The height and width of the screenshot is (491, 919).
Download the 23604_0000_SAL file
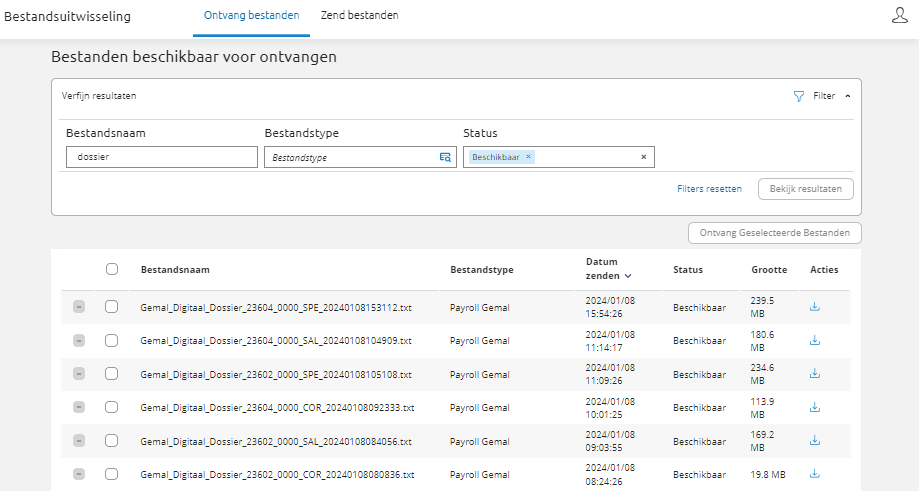[x=814, y=340]
